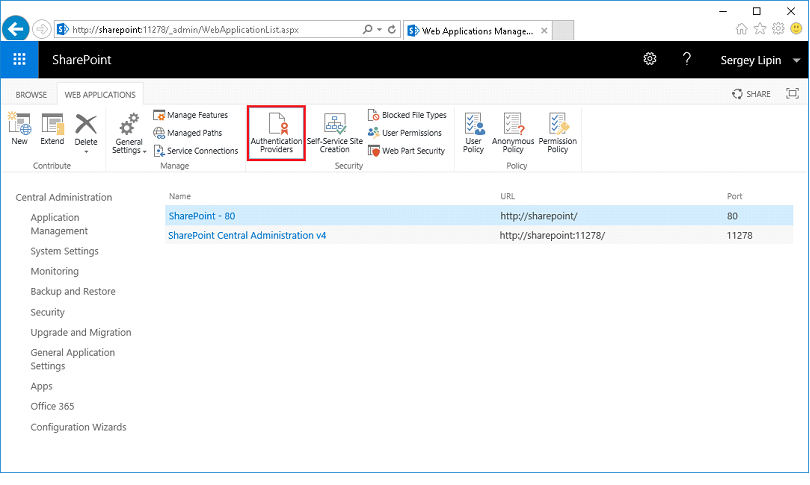
Task: Expand the Delete dropdown in ribbon
Action: click(x=86, y=144)
